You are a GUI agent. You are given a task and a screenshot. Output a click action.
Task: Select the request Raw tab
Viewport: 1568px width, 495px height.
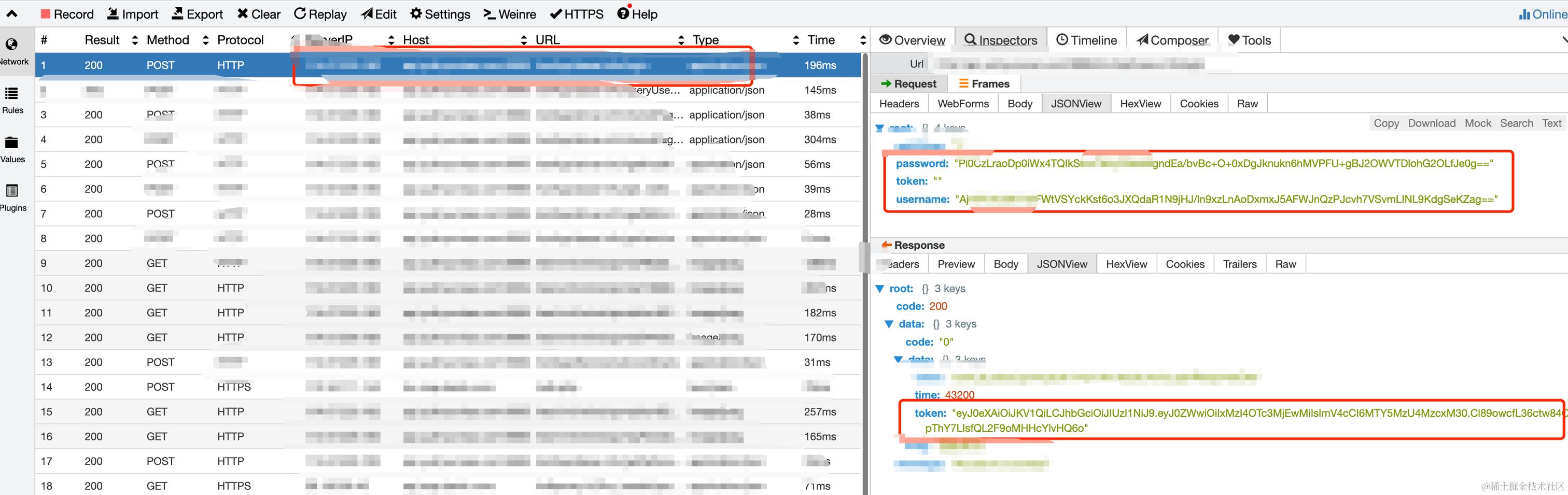(x=1247, y=104)
